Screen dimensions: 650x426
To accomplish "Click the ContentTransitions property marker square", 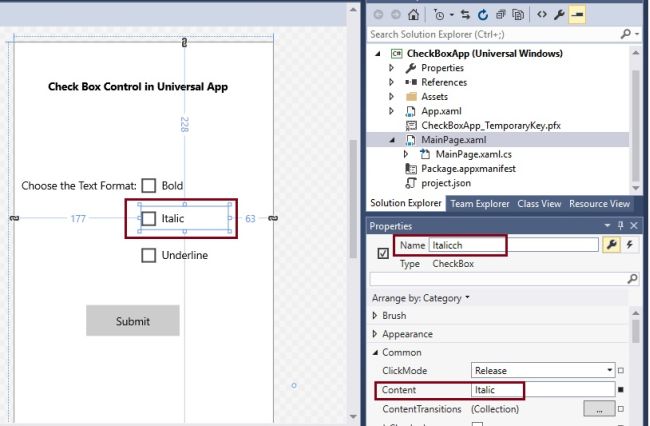I will tap(621, 409).
